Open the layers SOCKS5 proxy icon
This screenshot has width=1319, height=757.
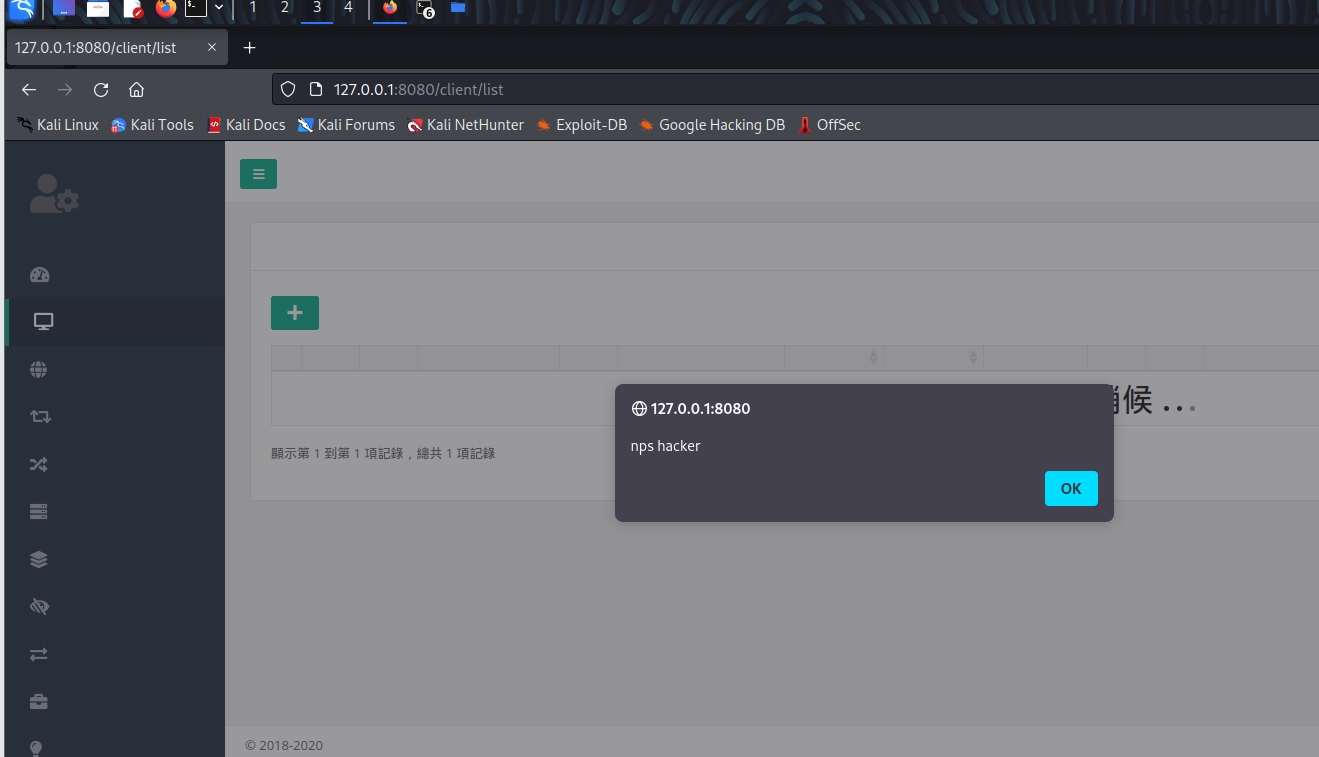pyautogui.click(x=39, y=560)
